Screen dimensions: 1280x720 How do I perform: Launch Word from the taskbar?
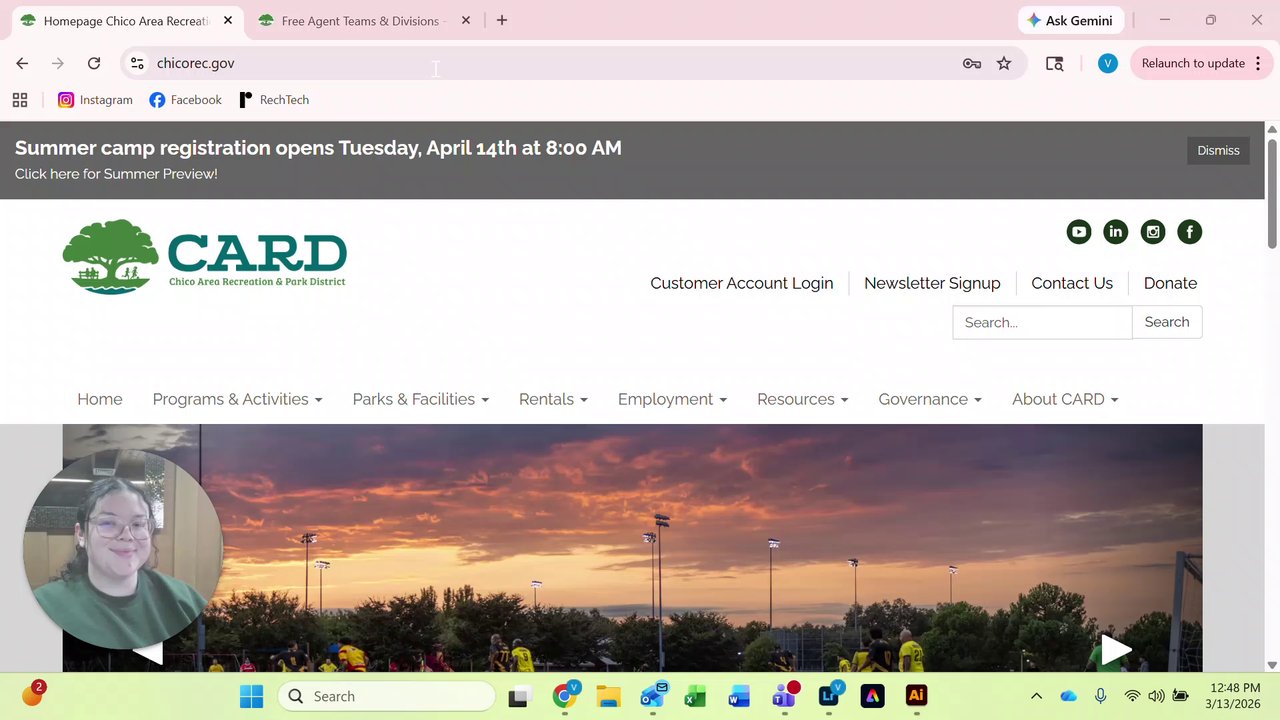(x=739, y=696)
